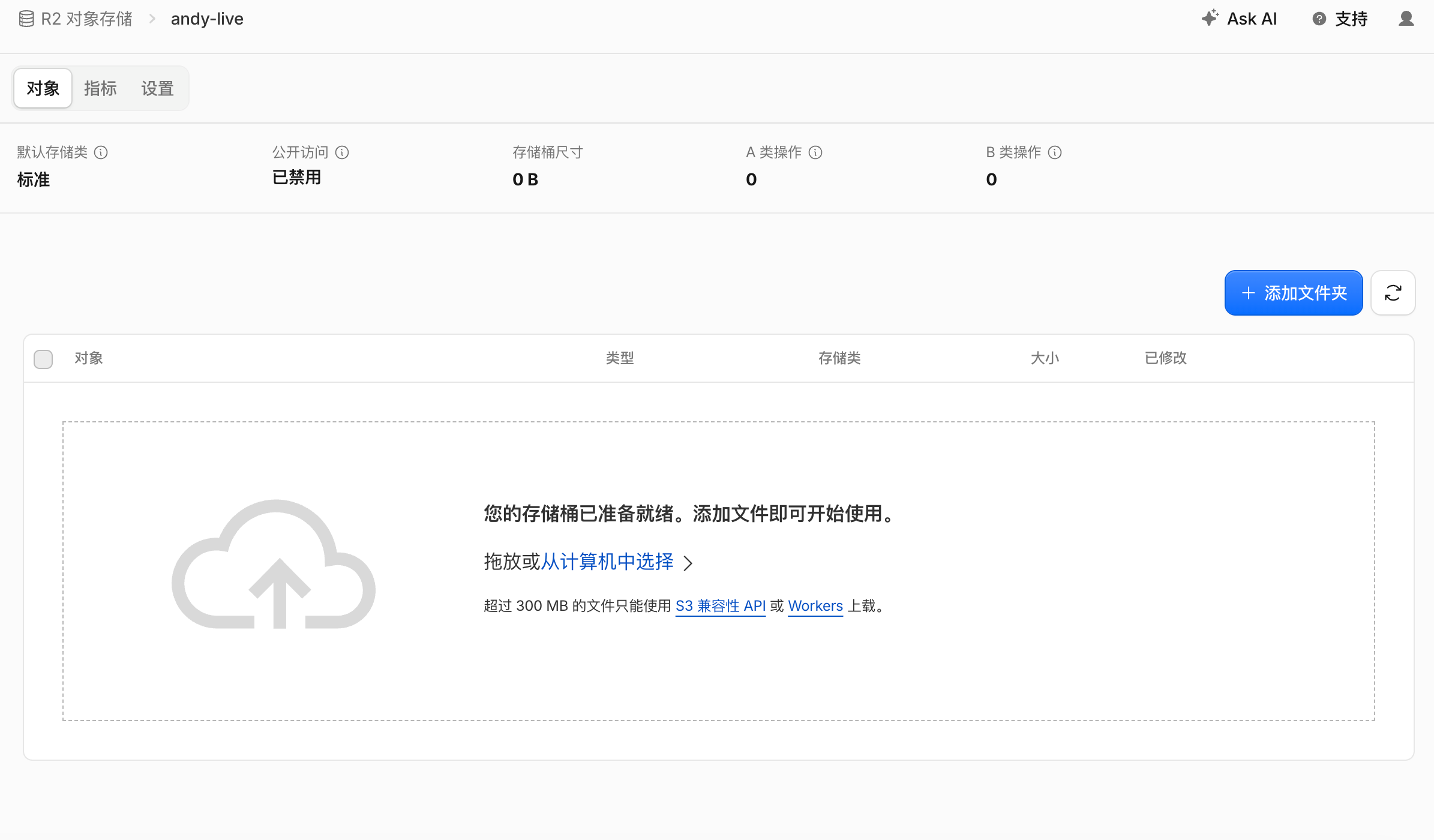Click arrow after 从计算机中选择
The image size is (1434, 840).
pos(688,563)
